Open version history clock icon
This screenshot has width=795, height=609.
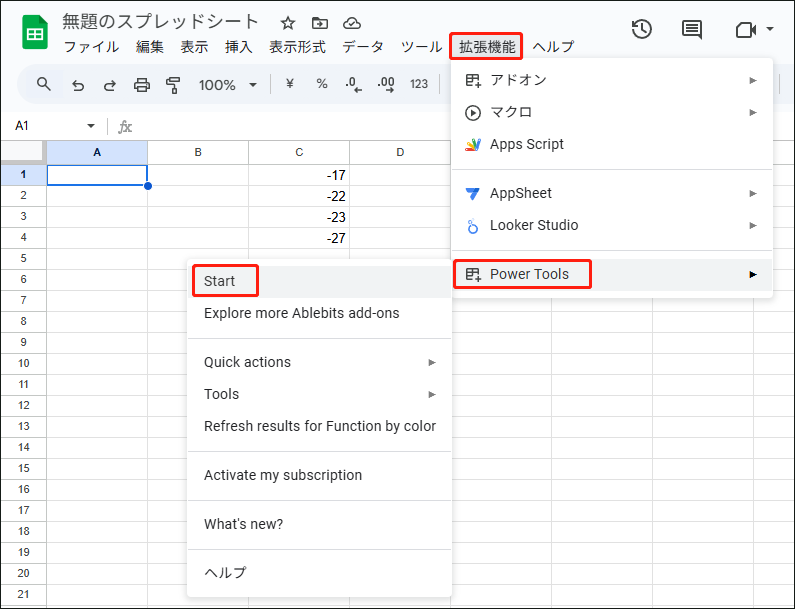point(642,29)
